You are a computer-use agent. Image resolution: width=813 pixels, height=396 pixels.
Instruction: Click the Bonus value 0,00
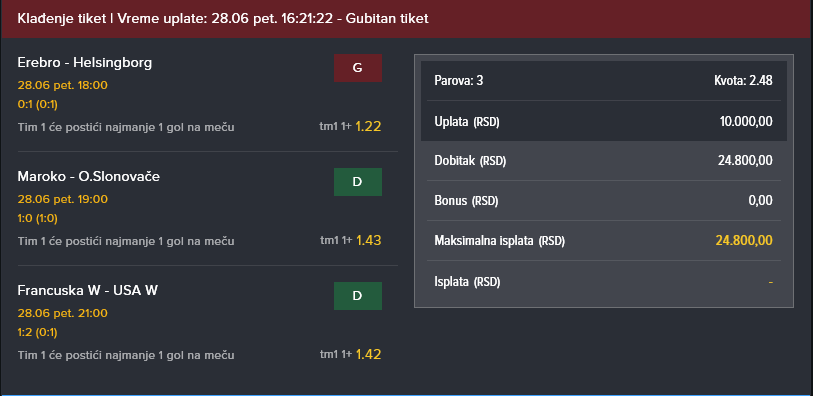[x=761, y=201]
